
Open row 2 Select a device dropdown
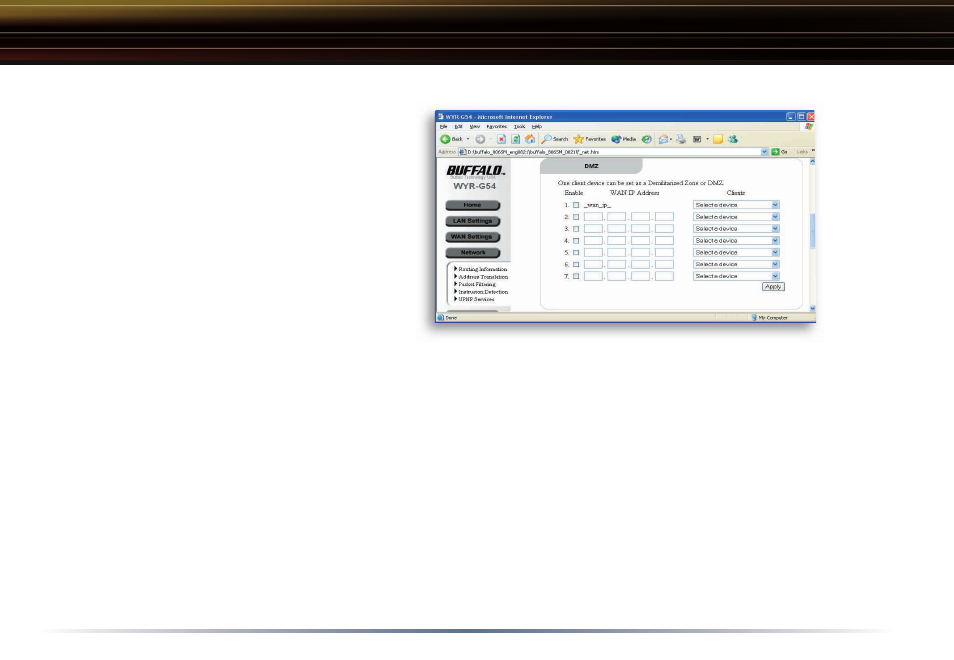pos(736,217)
